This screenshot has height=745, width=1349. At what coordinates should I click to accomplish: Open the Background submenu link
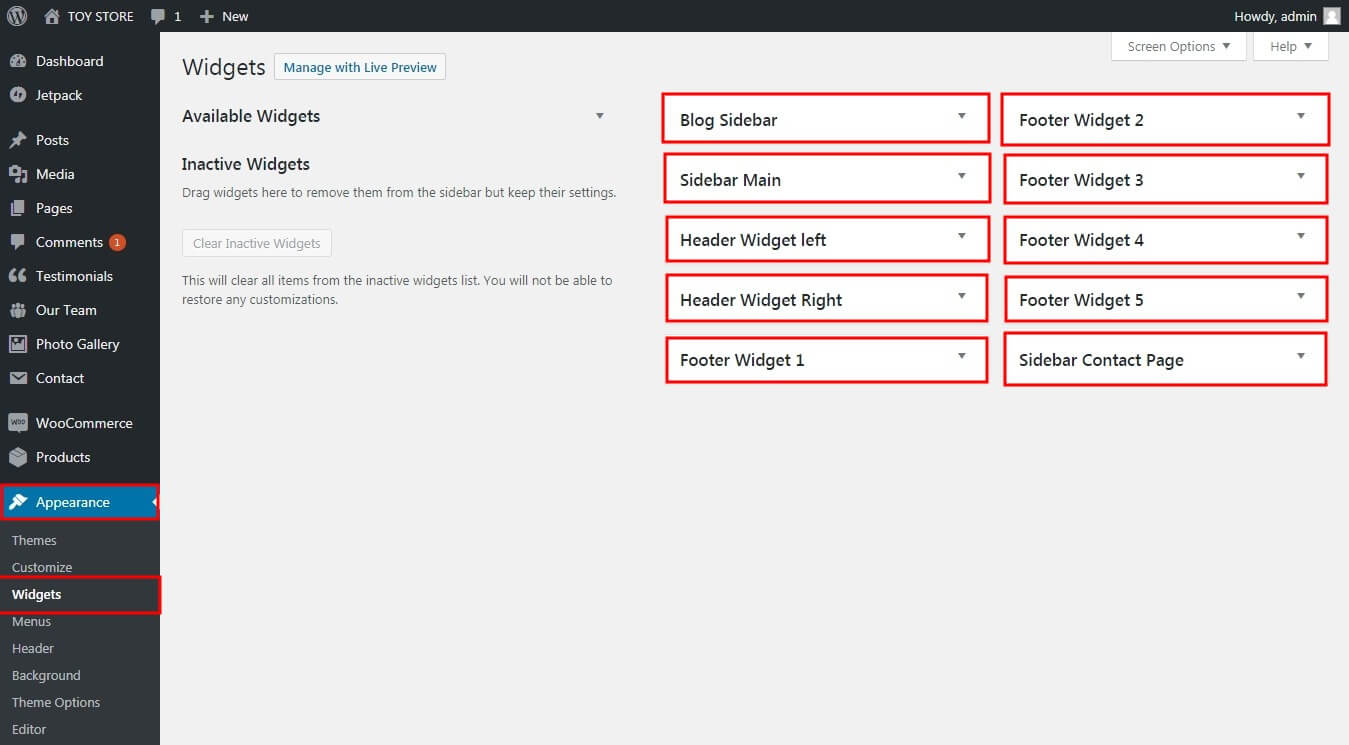pyautogui.click(x=46, y=675)
